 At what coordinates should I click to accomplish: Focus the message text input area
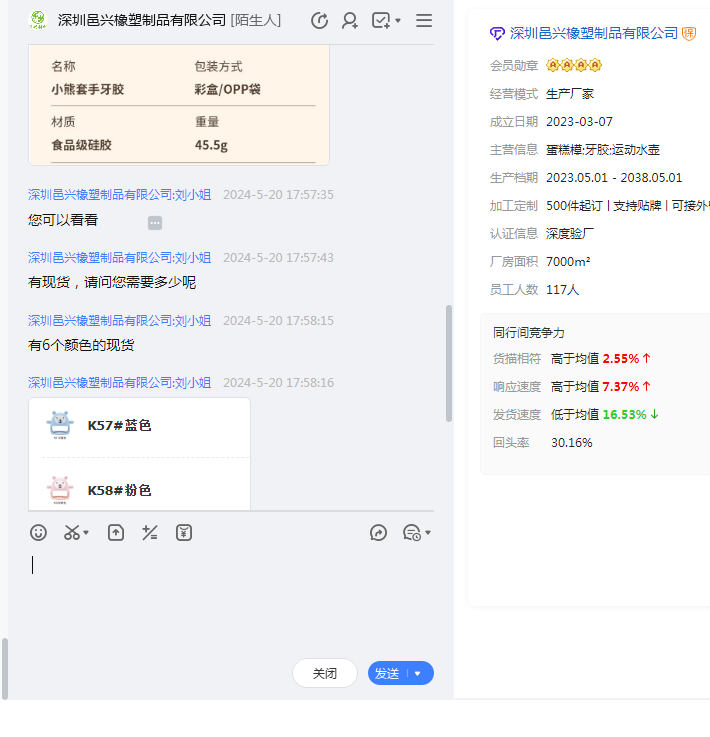point(230,600)
